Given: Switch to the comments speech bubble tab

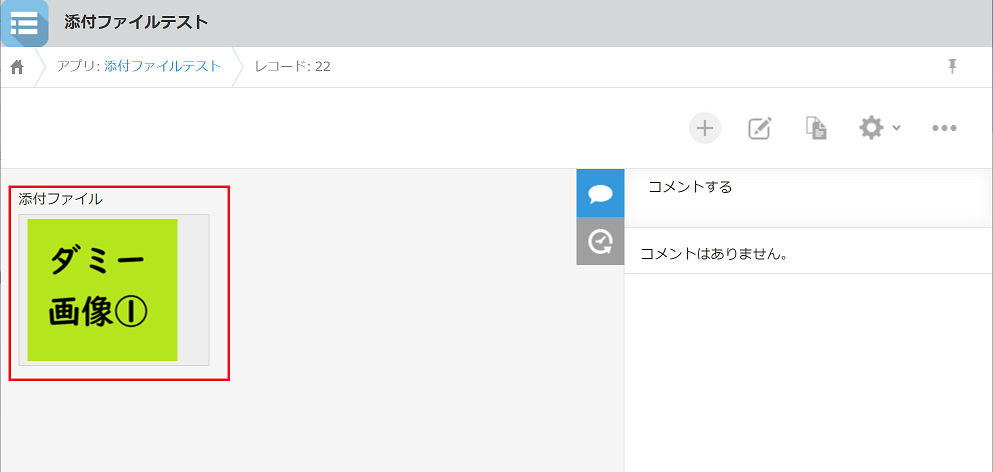Looking at the screenshot, I should click(600, 193).
